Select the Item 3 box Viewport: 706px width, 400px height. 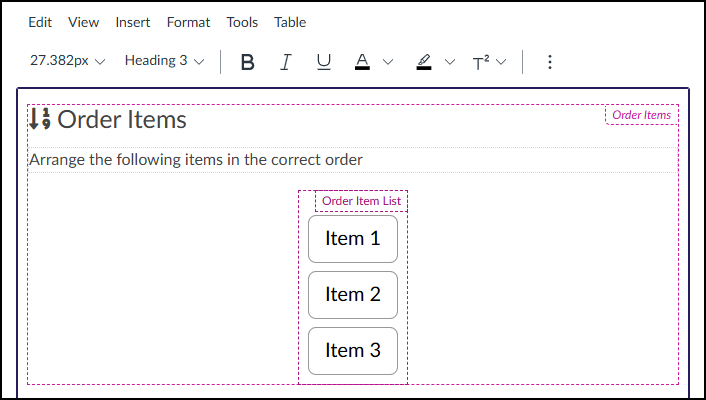tap(353, 350)
